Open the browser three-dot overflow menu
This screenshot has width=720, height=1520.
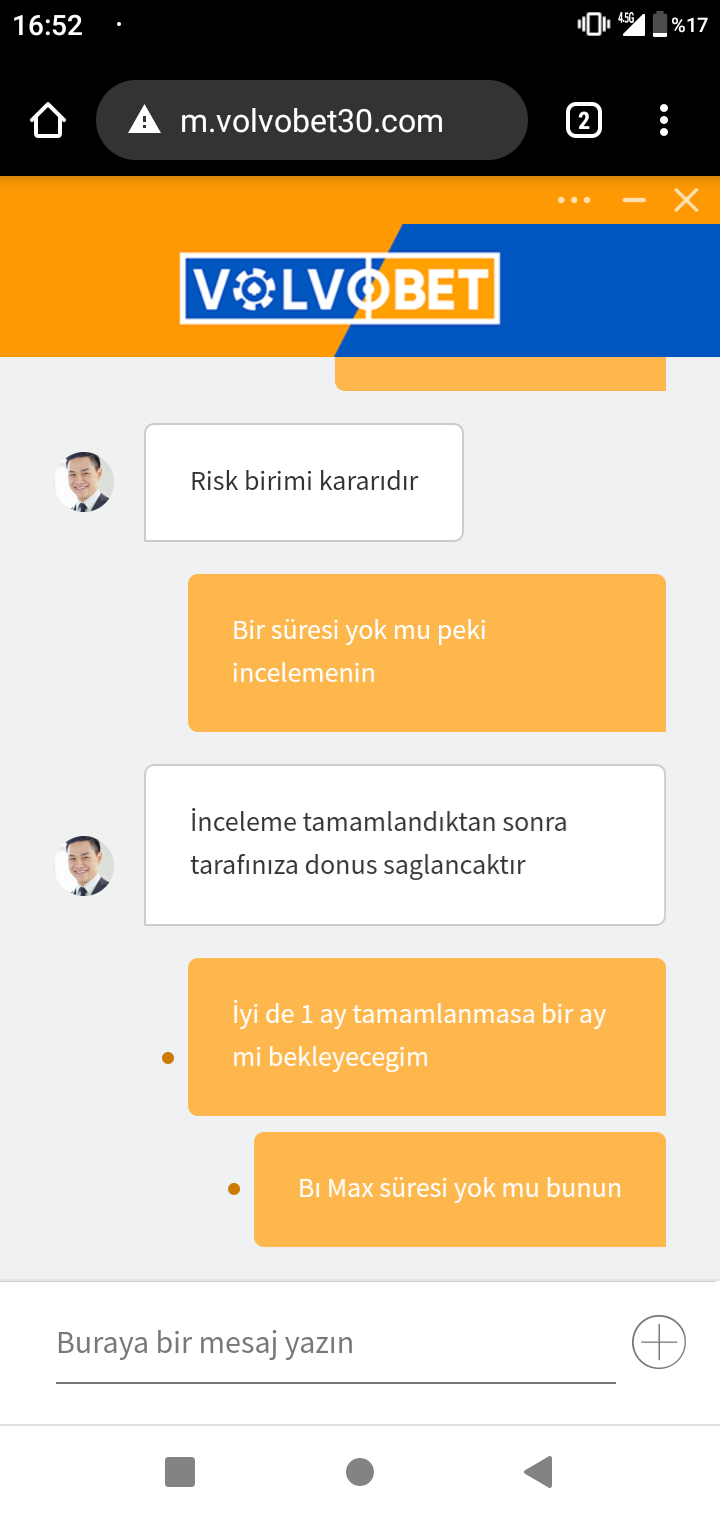coord(664,121)
